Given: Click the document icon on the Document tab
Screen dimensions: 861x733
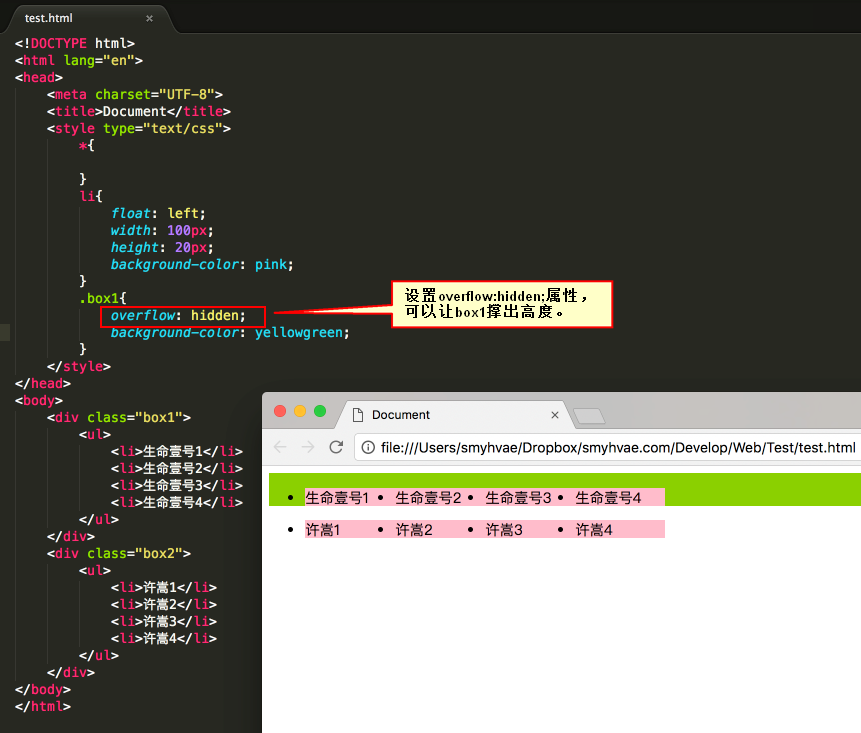Looking at the screenshot, I should click(x=357, y=415).
